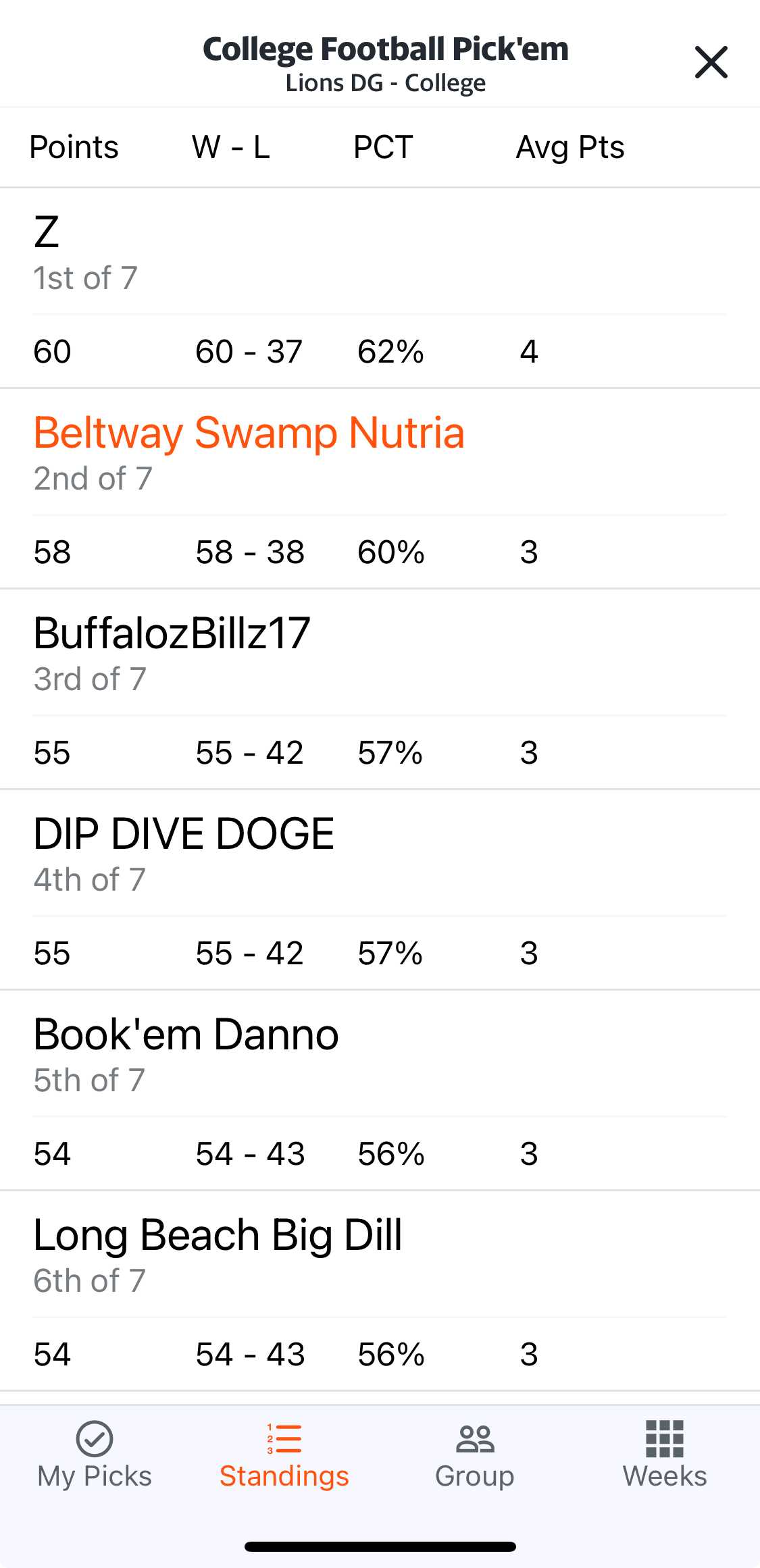The height and width of the screenshot is (1568, 760).
Task: View DIP DIVE DOGE team details
Action: 184,834
